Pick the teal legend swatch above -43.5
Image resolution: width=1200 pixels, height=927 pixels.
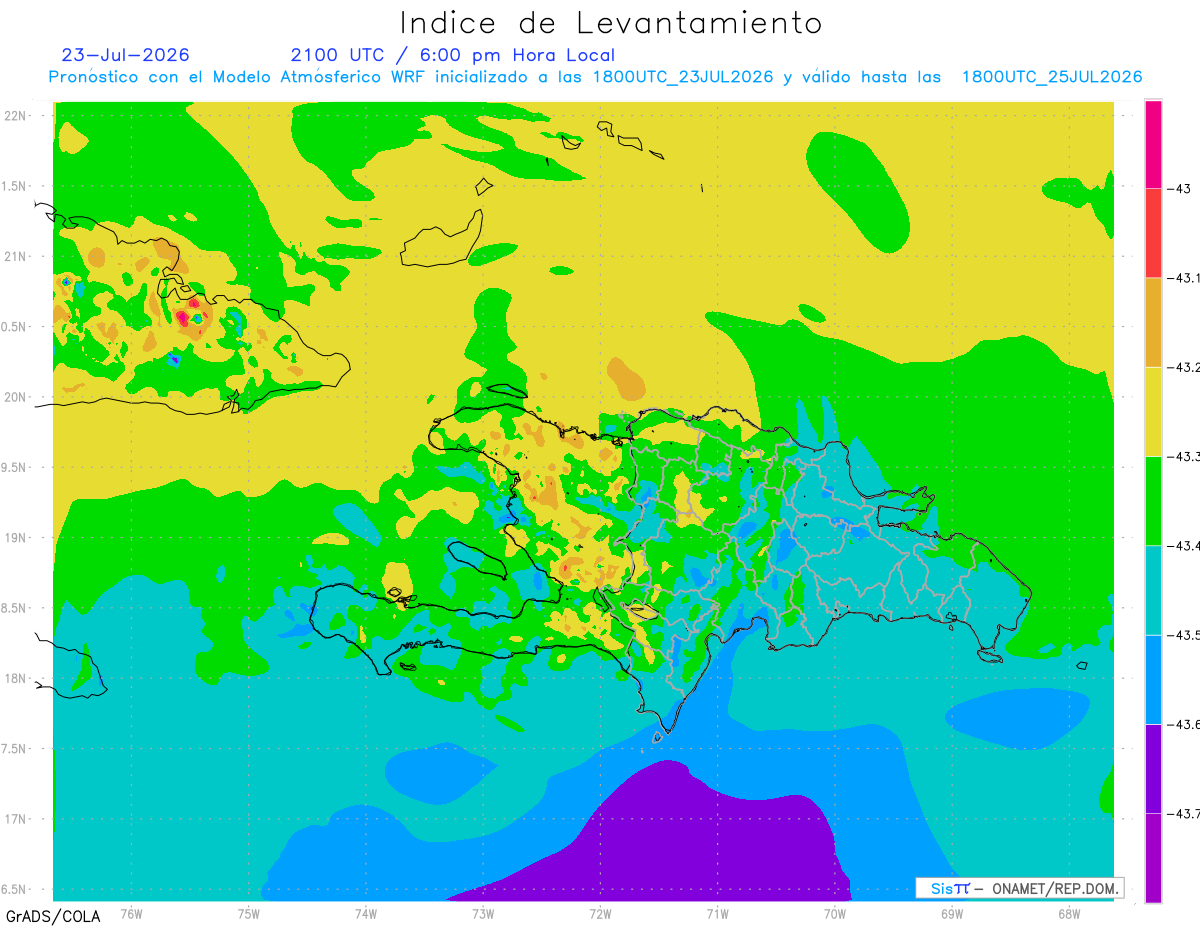click(1153, 590)
